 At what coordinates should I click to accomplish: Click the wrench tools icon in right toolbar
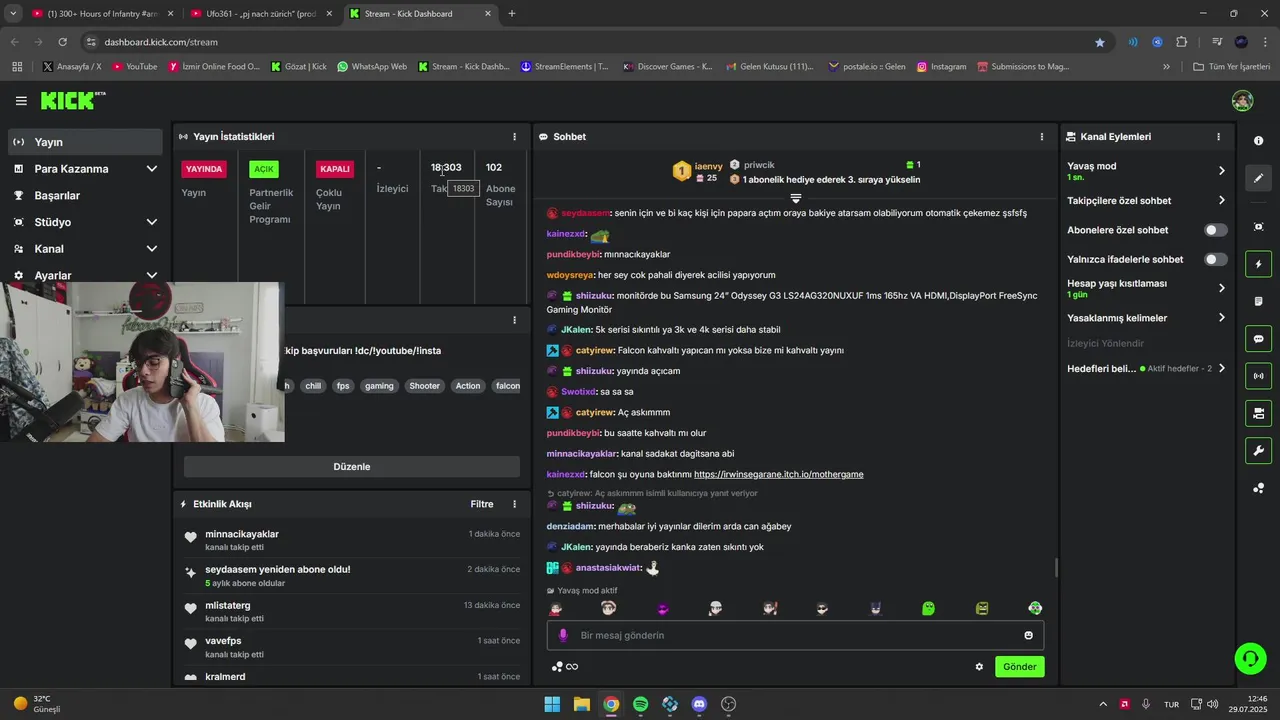click(x=1258, y=450)
